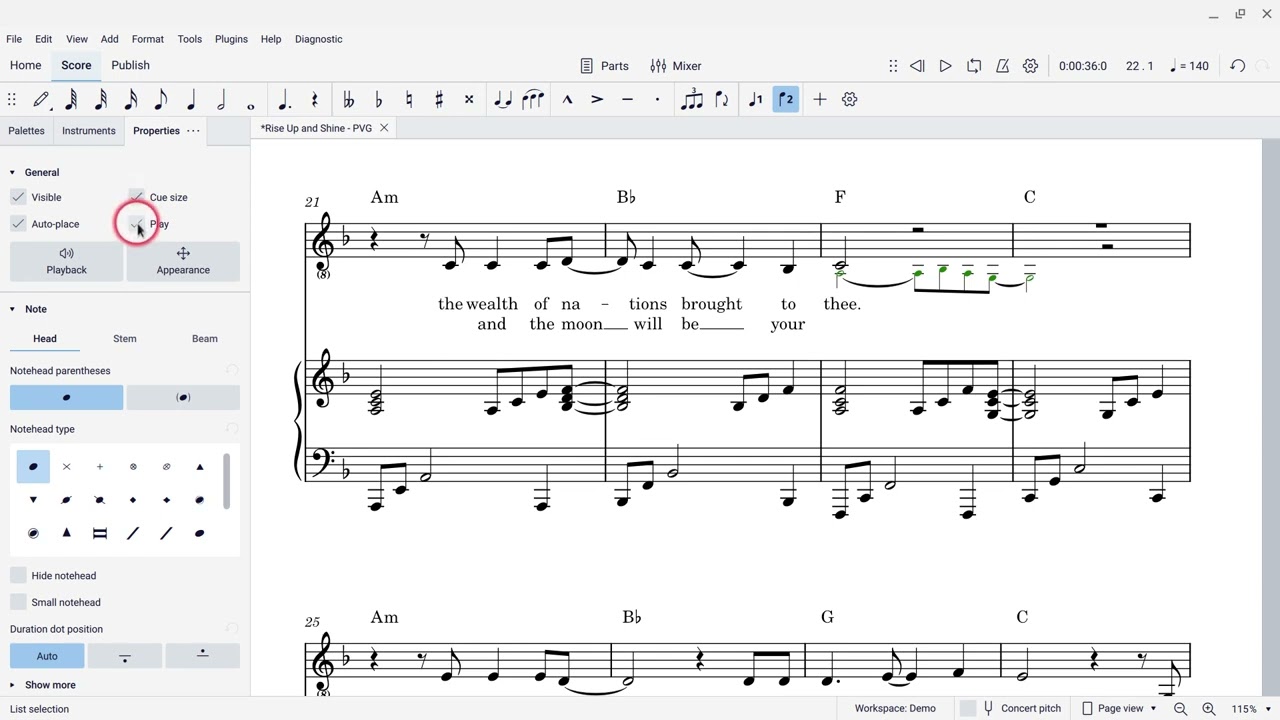Add a tie to the note
Screen dimensions: 1280x720
[503, 99]
